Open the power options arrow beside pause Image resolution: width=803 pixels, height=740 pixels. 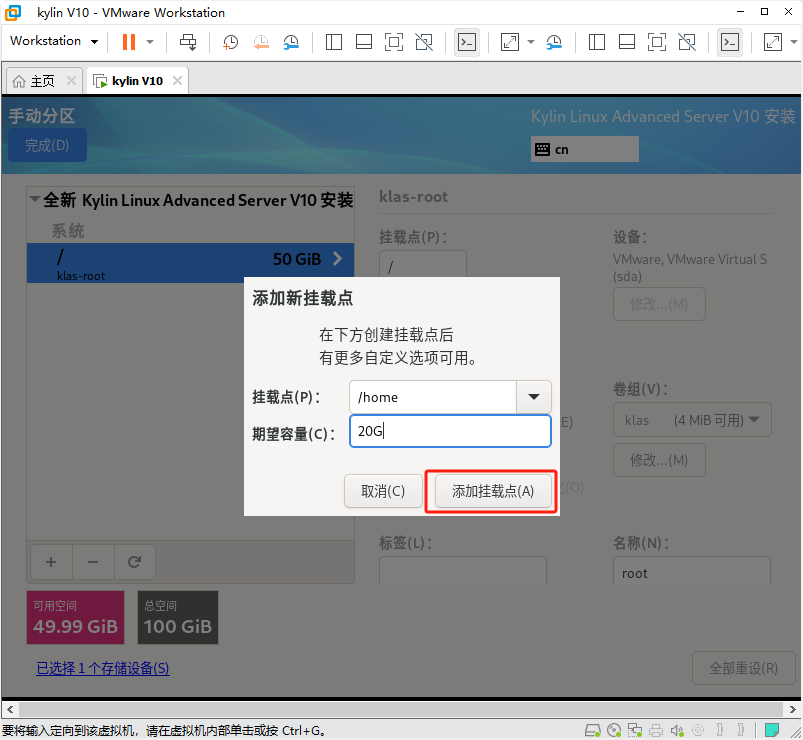tap(150, 42)
